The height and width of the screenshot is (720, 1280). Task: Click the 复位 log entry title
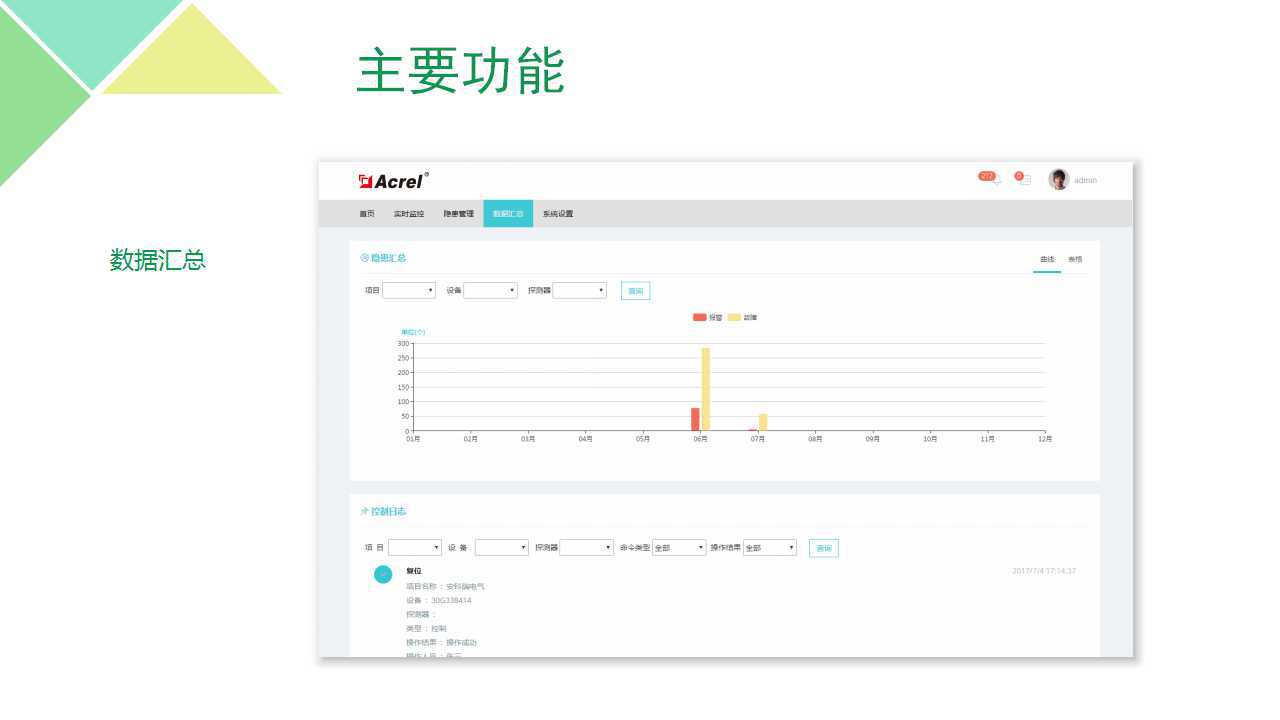coord(414,571)
